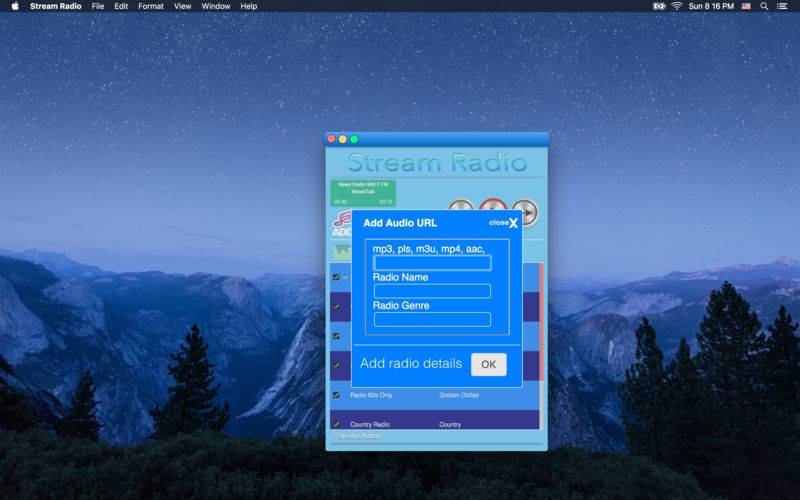Click the Golden Oldies genre text

click(459, 395)
